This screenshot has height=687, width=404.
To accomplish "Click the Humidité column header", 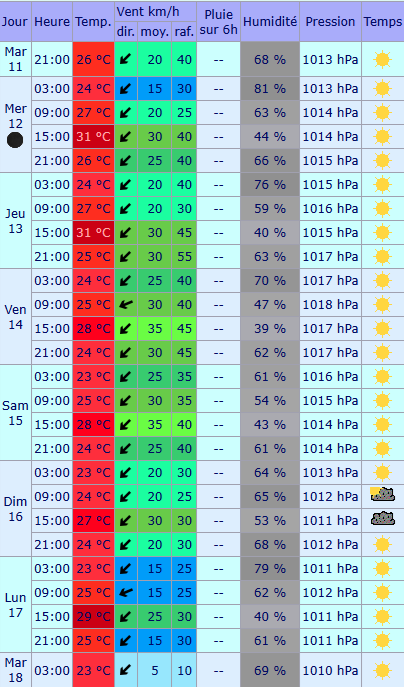I will click(270, 21).
